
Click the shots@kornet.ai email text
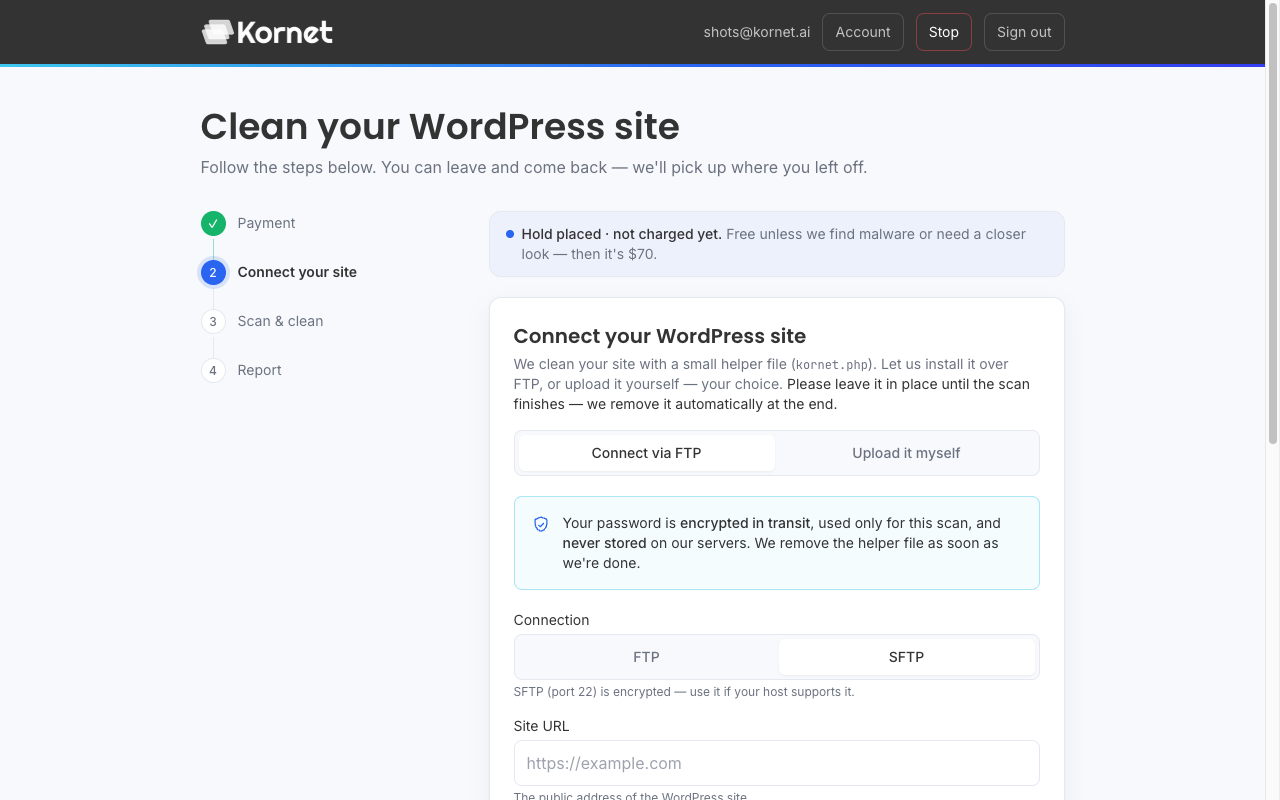coord(757,32)
